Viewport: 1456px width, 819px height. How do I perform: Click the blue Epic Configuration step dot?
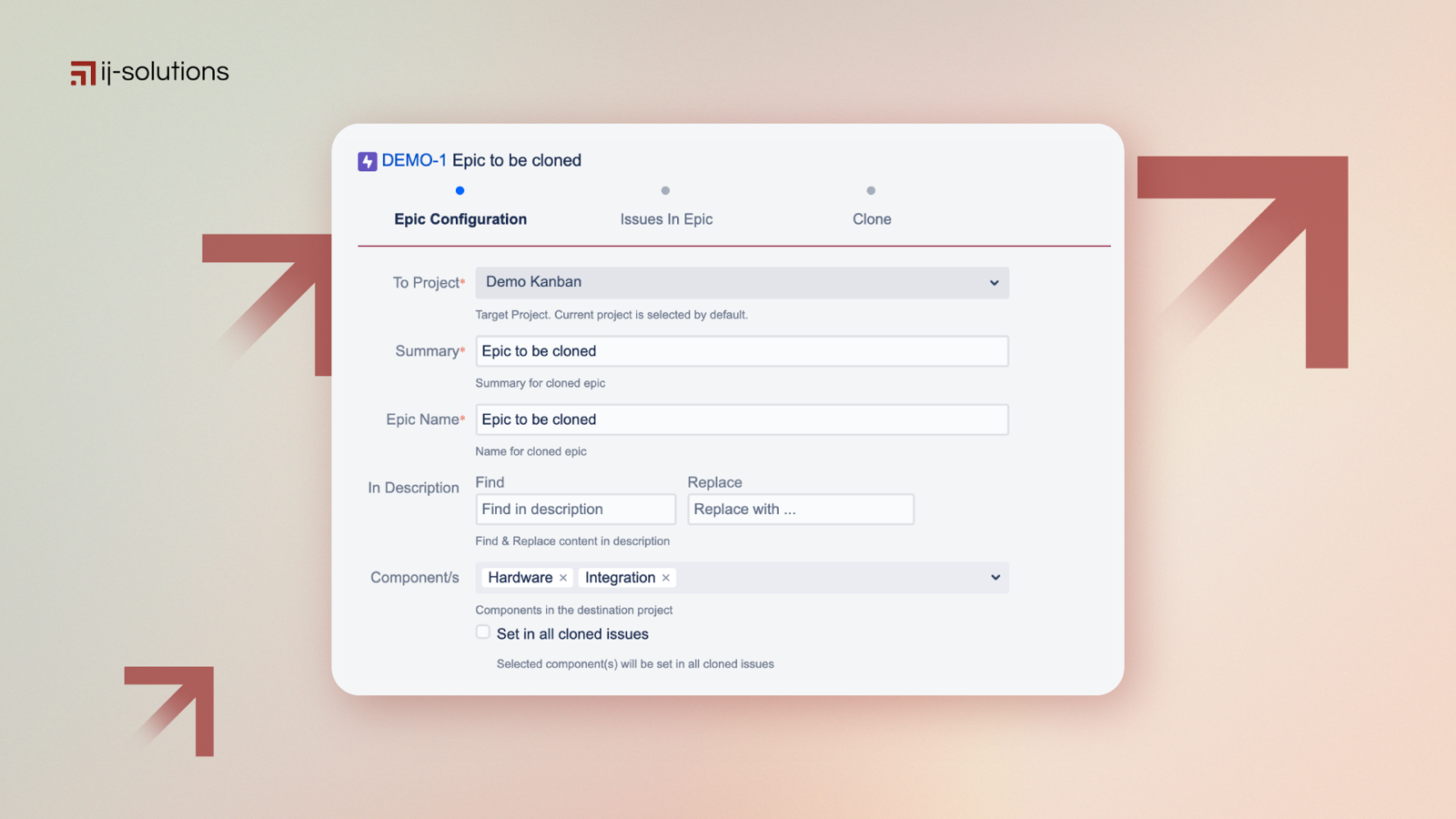coord(460,190)
